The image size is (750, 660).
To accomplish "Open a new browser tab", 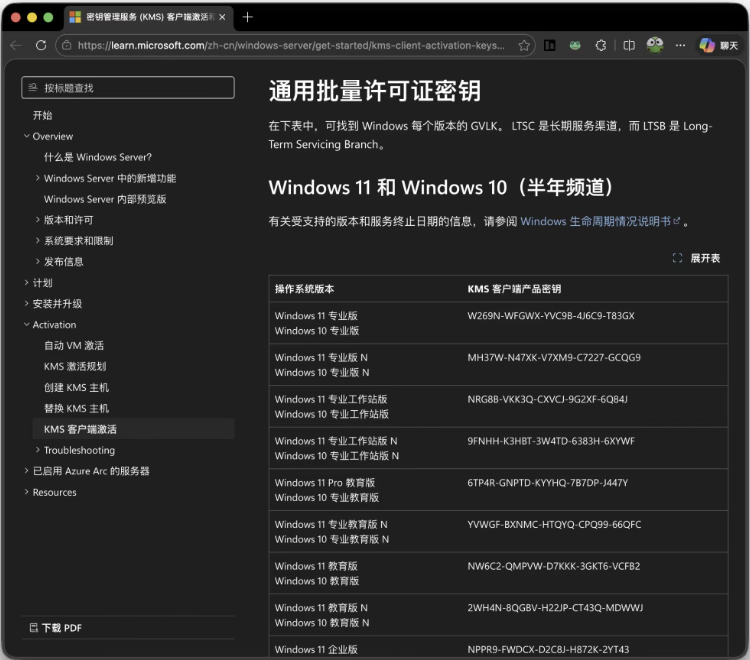I will click(x=247, y=17).
